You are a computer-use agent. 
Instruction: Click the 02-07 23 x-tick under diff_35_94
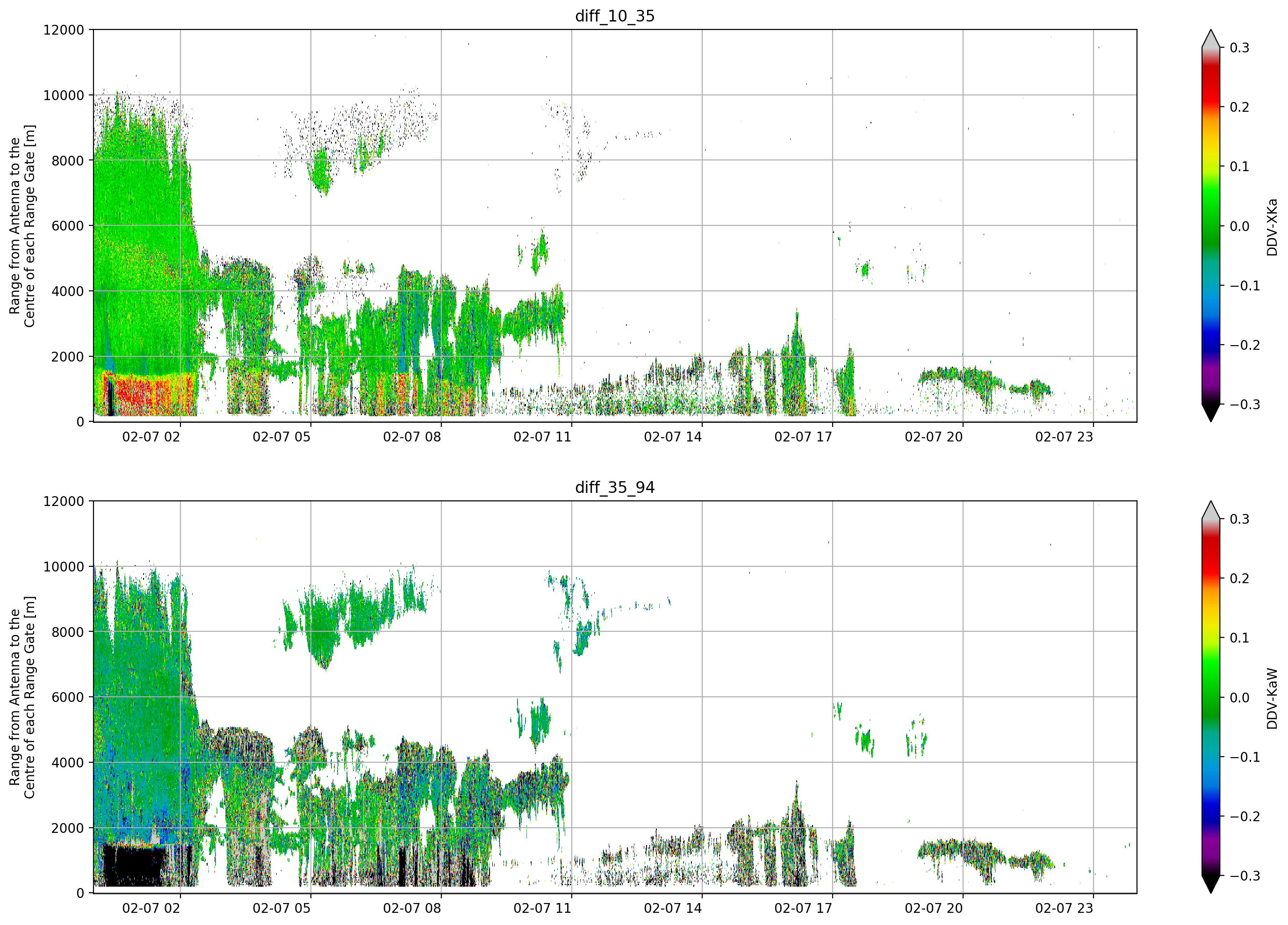coord(1064,909)
